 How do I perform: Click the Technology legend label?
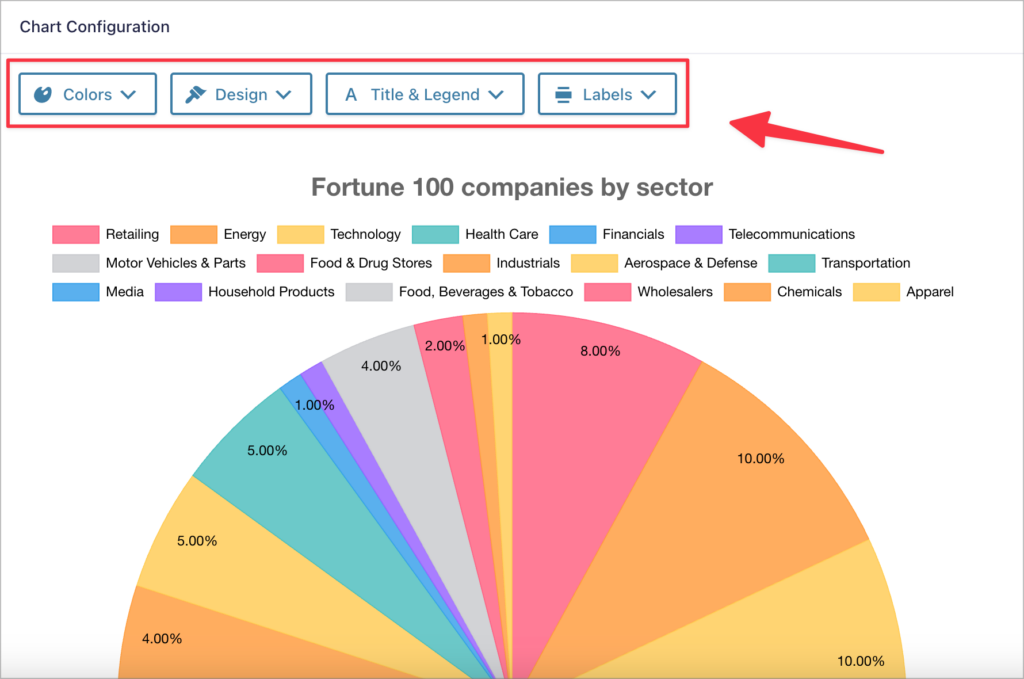(x=366, y=234)
